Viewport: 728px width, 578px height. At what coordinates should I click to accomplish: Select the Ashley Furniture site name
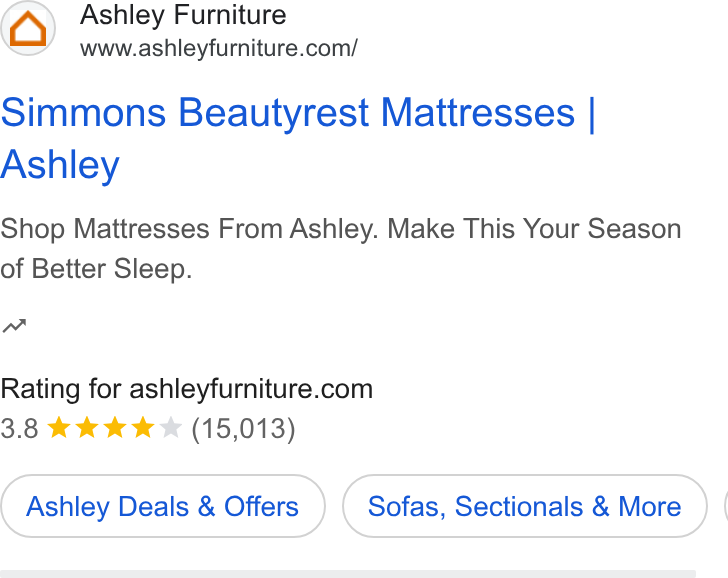pos(183,15)
